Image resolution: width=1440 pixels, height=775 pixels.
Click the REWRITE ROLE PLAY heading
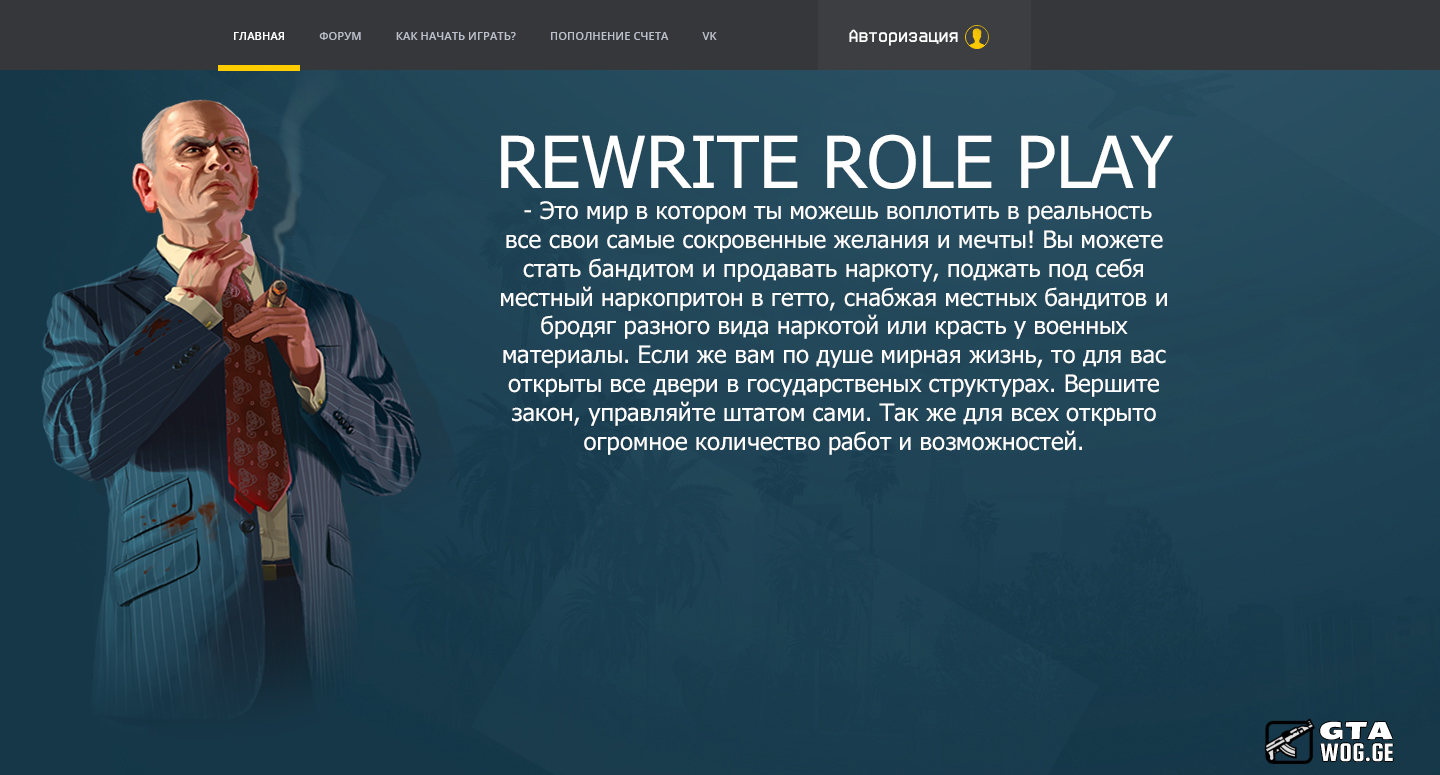click(834, 162)
